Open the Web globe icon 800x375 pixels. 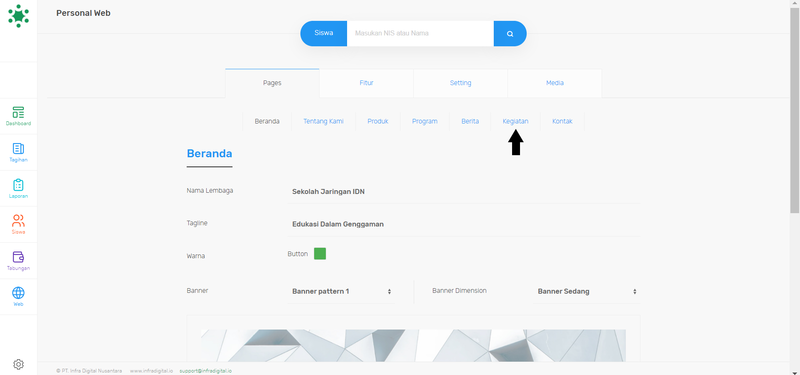tap(18, 296)
